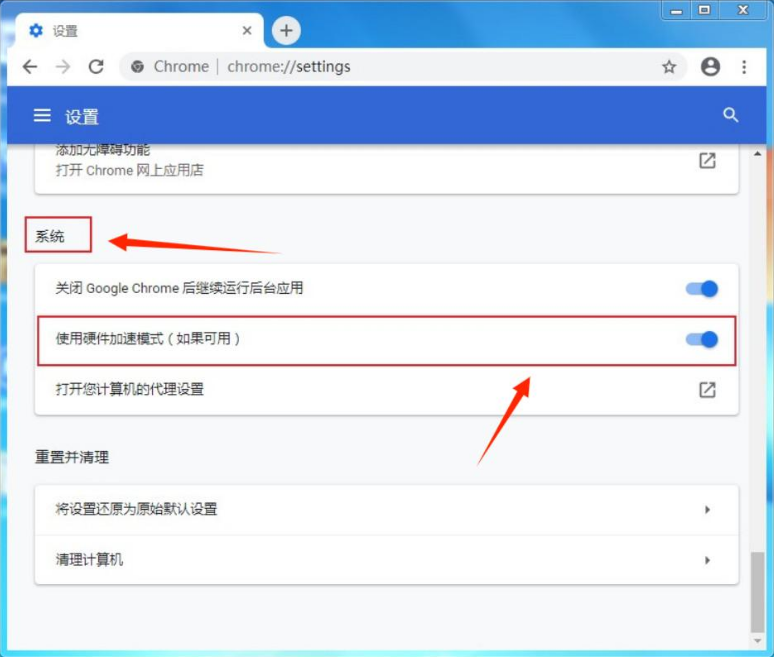Open proxy settings external link icon
The width and height of the screenshot is (774, 657).
pos(707,389)
